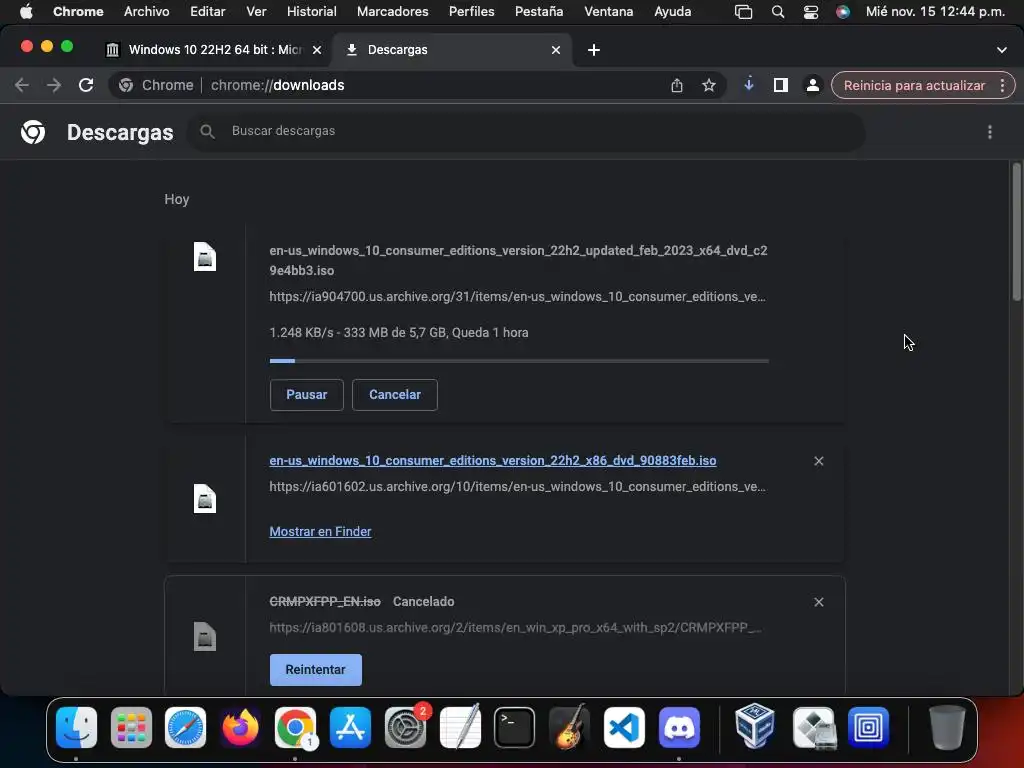Click the file icon of the x64 ISO download
The image size is (1024, 768).
[x=204, y=257]
